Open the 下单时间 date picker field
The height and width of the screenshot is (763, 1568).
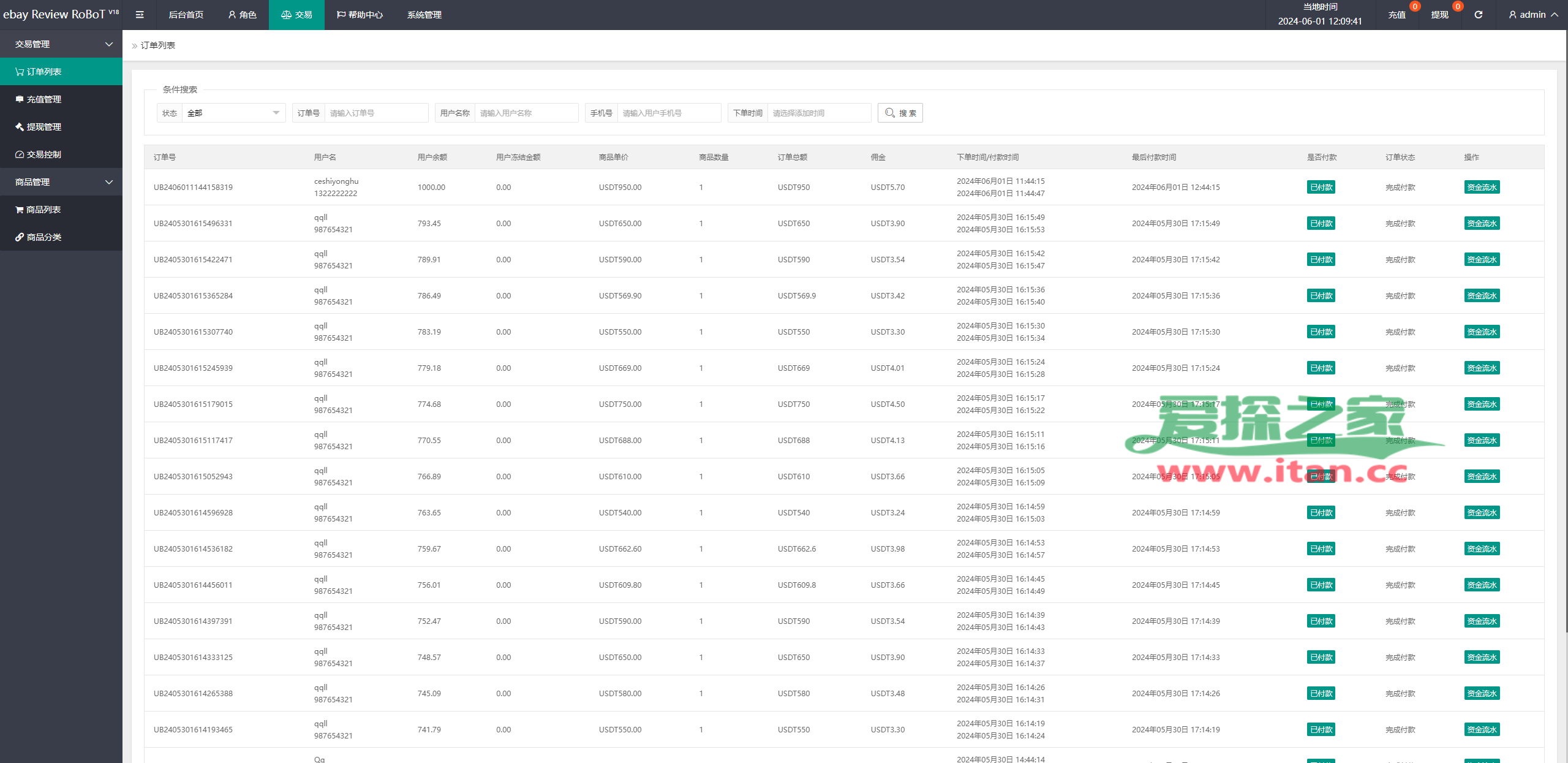coord(819,113)
